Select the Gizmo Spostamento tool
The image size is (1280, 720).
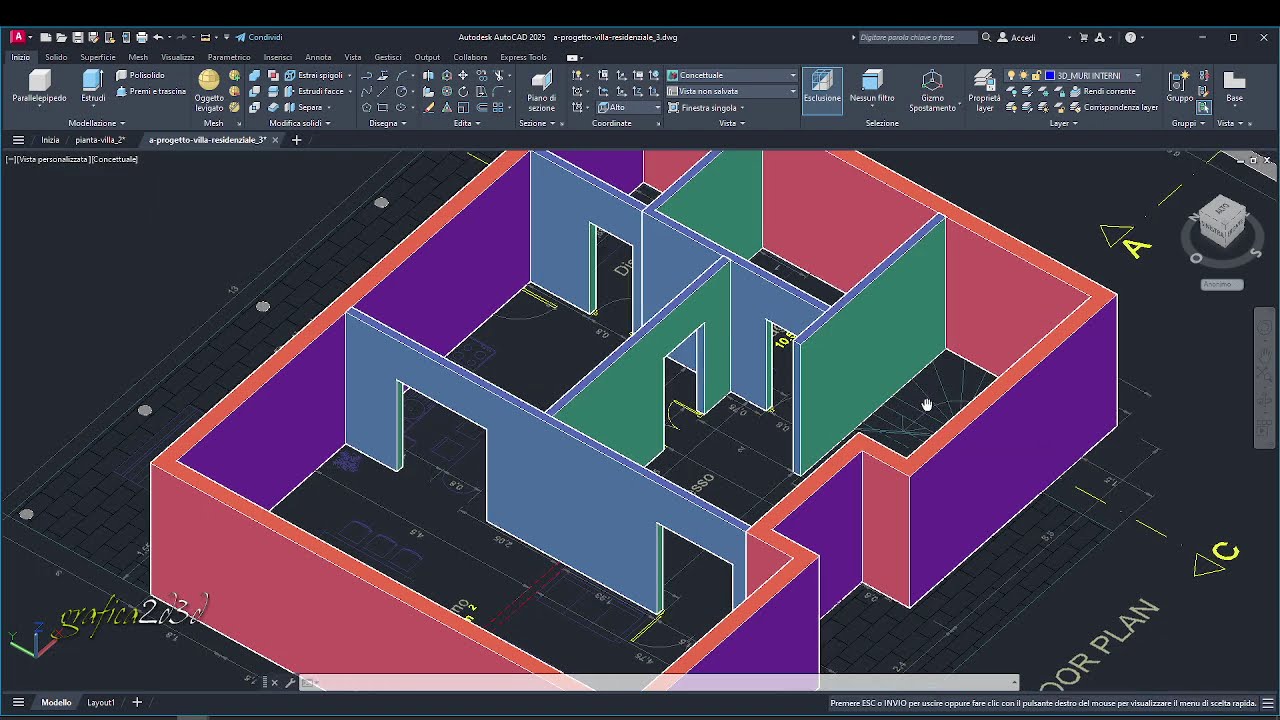pyautogui.click(x=932, y=90)
